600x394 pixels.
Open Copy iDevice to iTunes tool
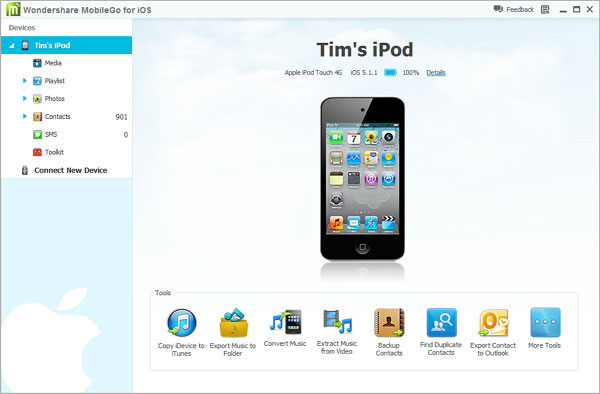[x=181, y=333]
